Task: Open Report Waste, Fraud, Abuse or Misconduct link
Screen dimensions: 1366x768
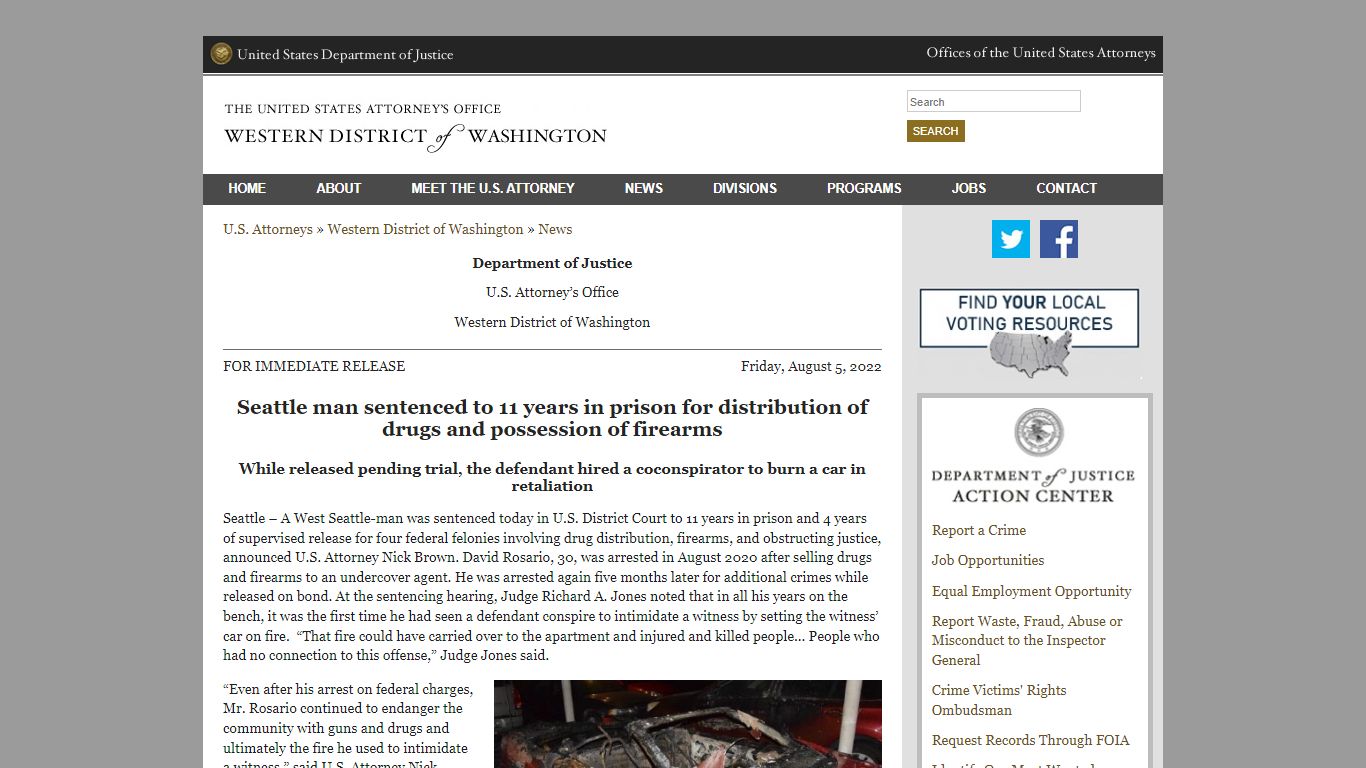Action: 1027,640
